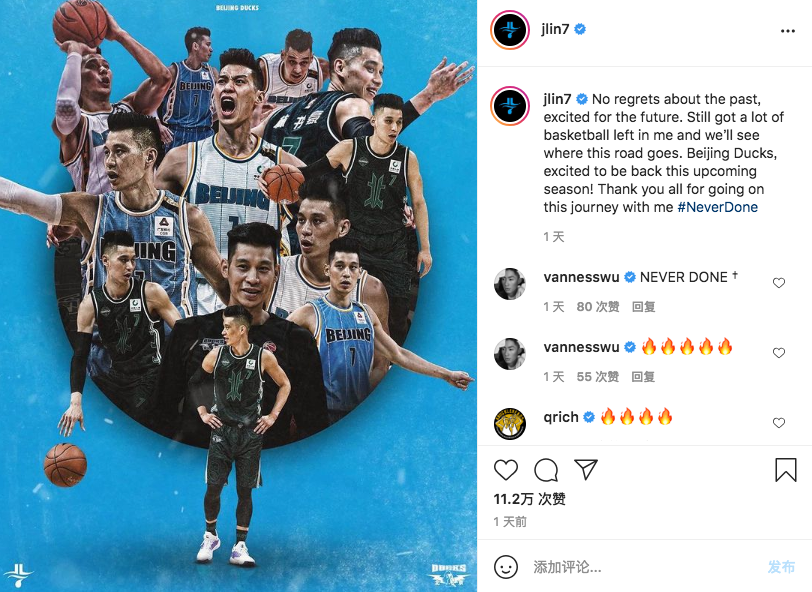View the 11.2万 likes list

pyautogui.click(x=529, y=499)
